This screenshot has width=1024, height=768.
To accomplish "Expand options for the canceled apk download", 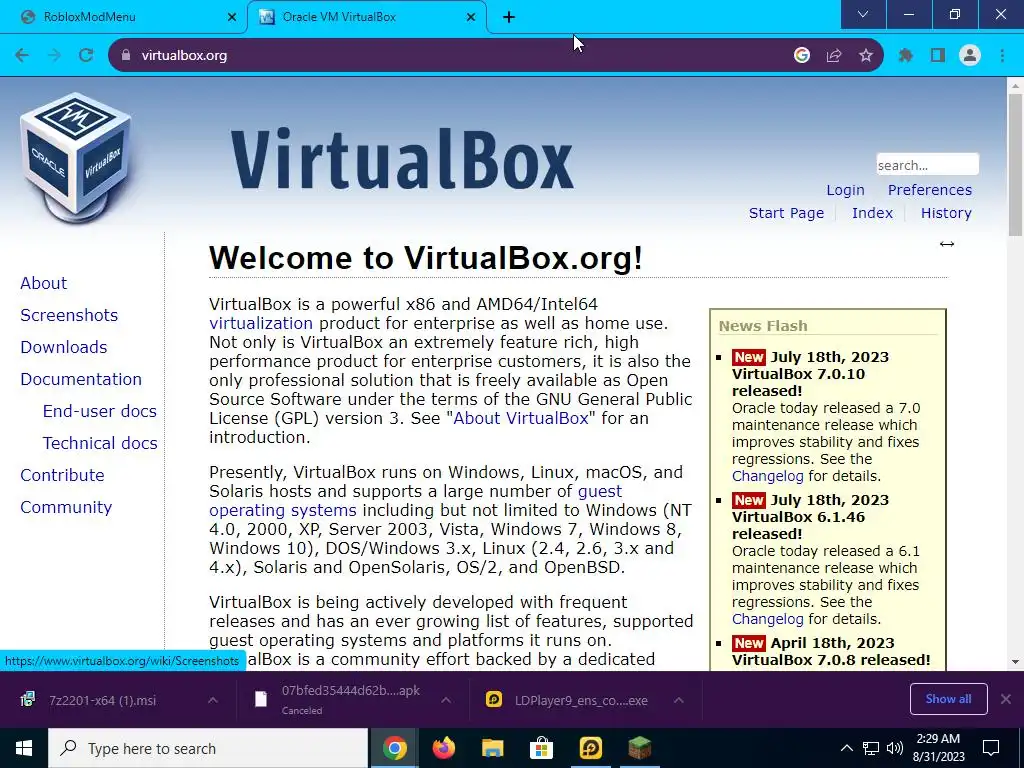I will click(x=446, y=700).
